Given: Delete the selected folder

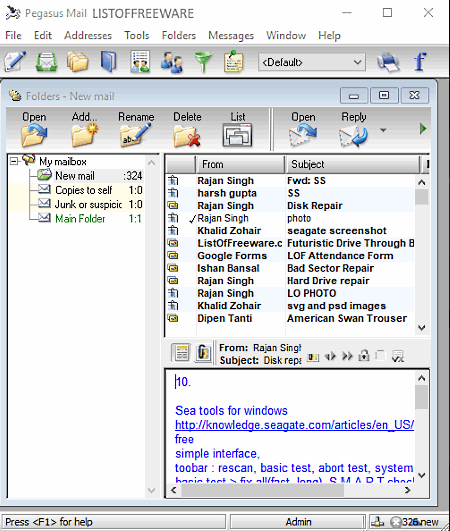Looking at the screenshot, I should coord(187,129).
